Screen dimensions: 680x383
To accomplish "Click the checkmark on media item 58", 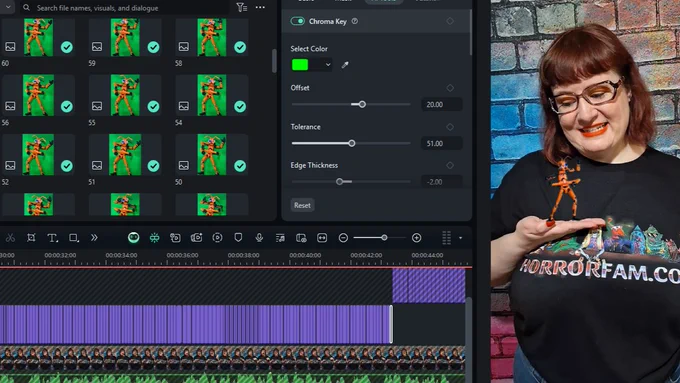I will 240,47.
